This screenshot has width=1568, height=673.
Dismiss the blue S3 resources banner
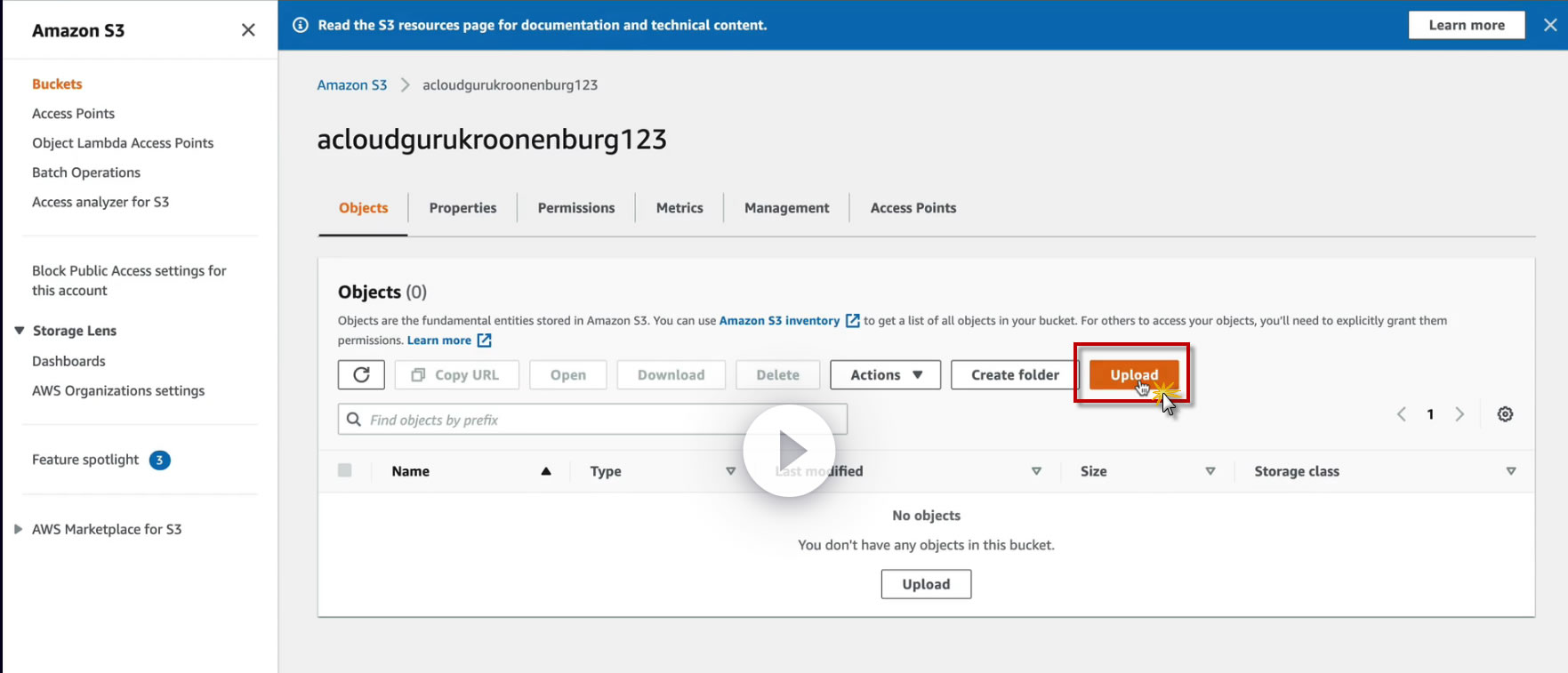[1550, 25]
